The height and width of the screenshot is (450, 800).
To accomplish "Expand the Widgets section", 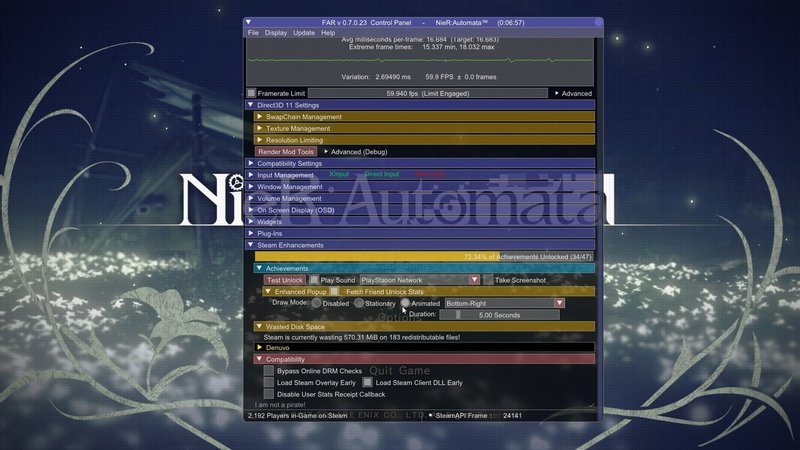I will pyautogui.click(x=421, y=222).
